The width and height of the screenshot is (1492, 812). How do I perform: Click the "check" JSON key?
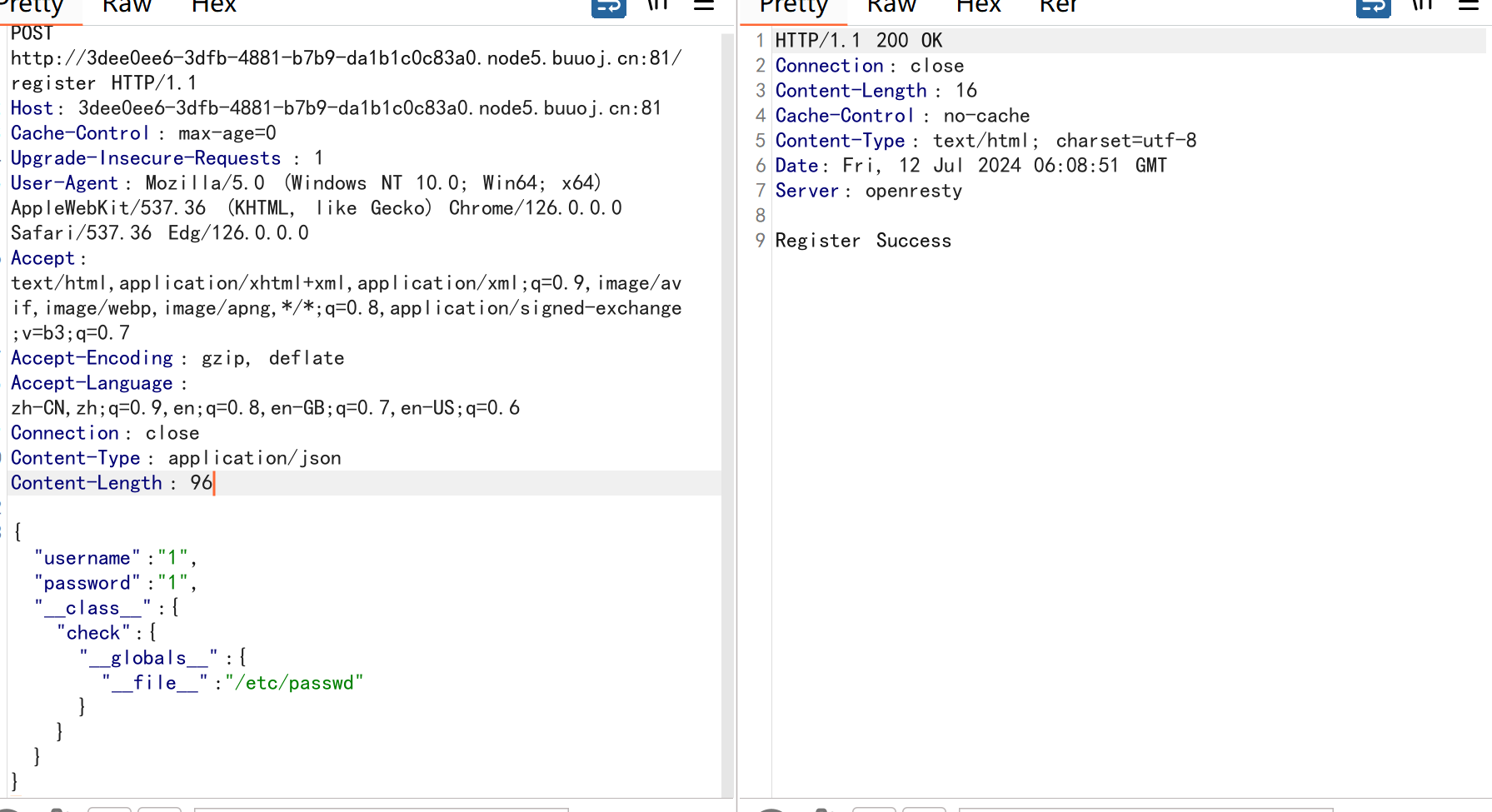coord(93,633)
